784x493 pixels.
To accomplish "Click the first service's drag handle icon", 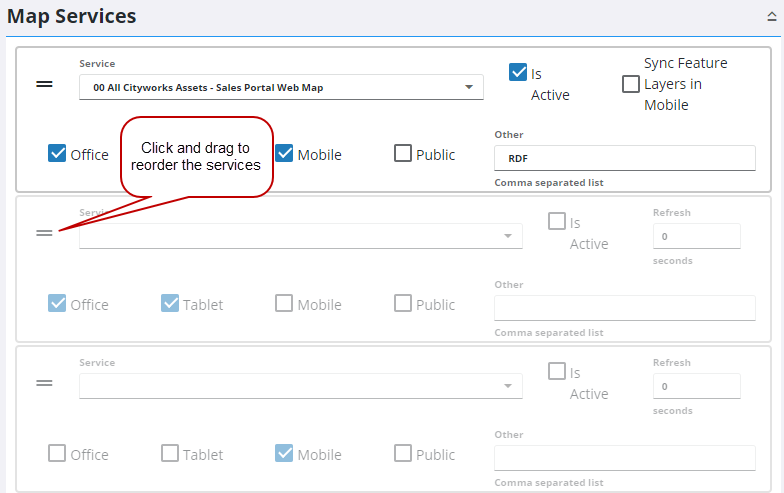I will coord(44,84).
